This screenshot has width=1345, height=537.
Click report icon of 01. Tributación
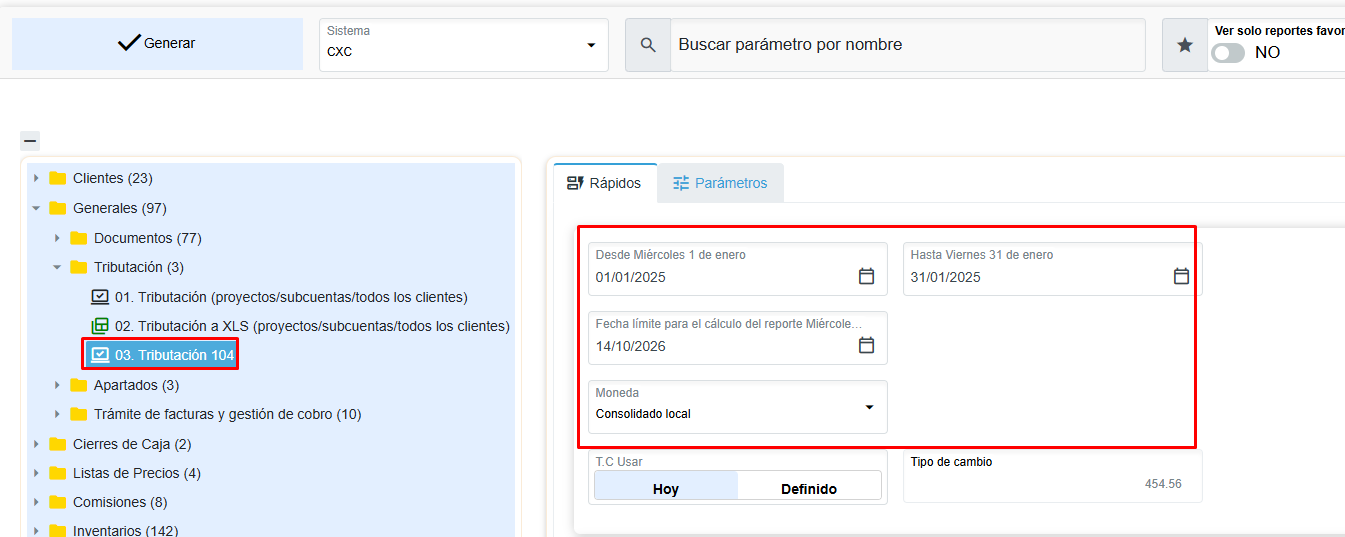coord(100,297)
